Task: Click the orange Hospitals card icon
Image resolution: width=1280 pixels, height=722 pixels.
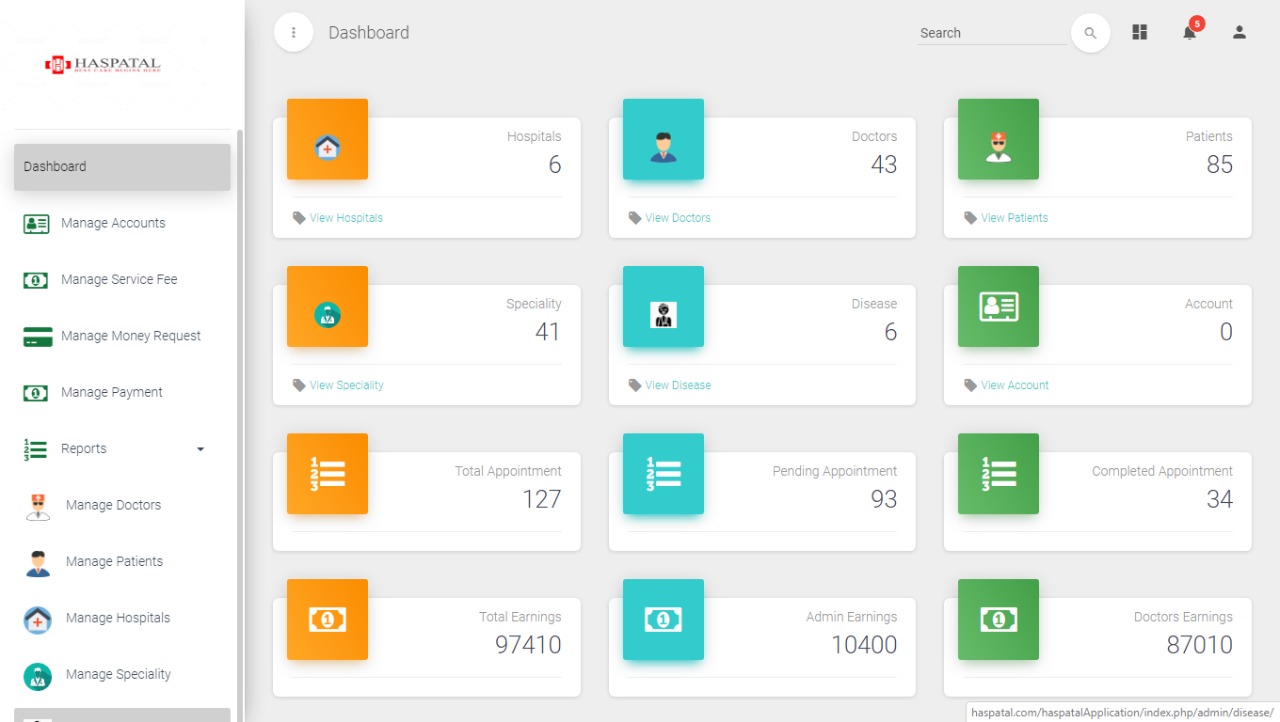Action: coord(327,139)
